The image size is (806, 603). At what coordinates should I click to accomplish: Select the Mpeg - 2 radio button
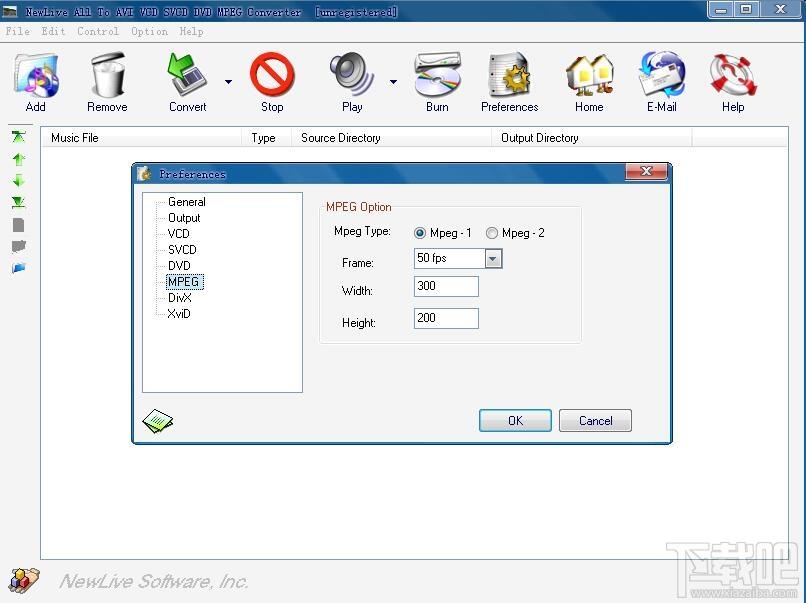point(492,233)
